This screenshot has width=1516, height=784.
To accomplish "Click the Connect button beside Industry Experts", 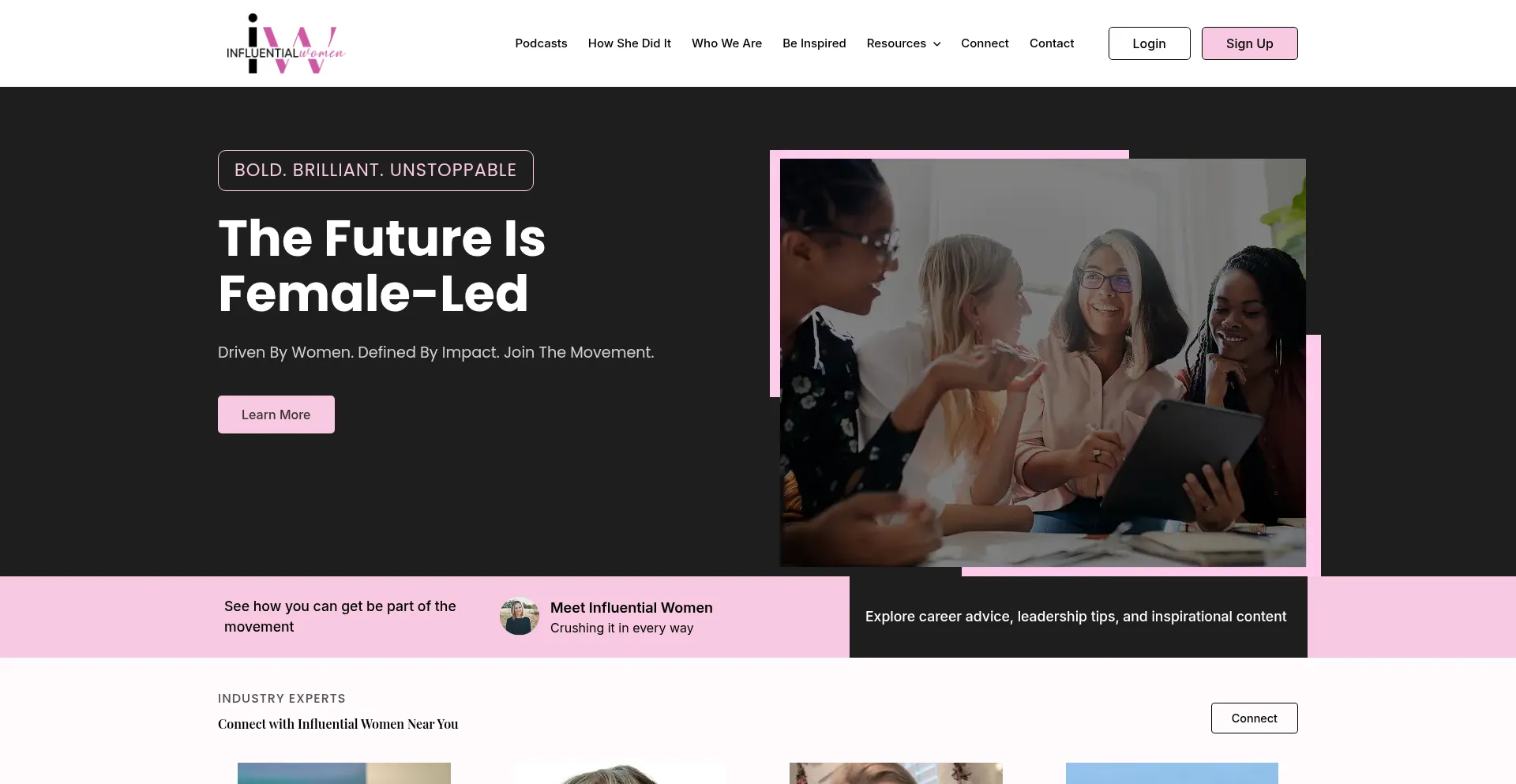I will pos(1254,718).
